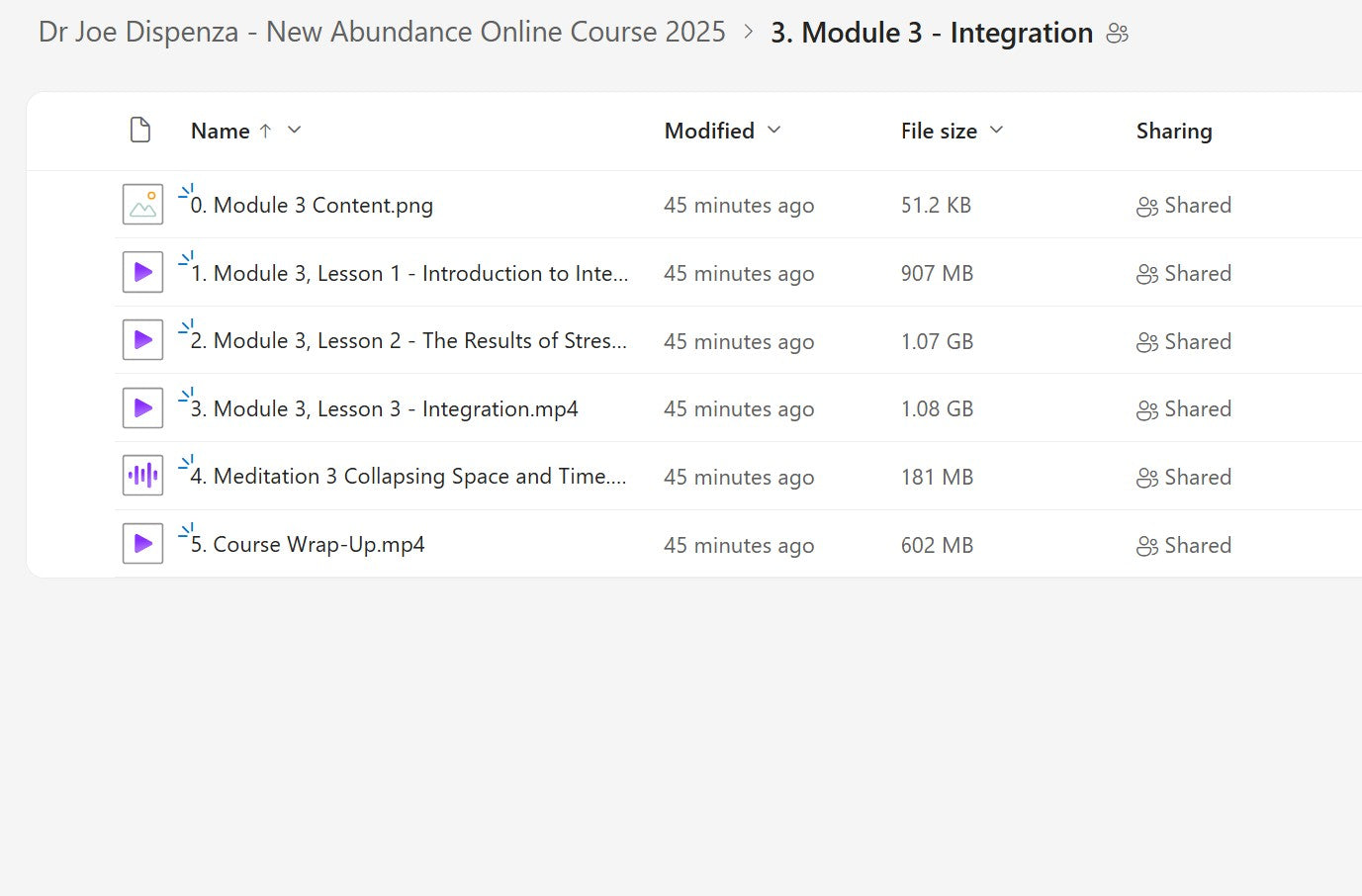This screenshot has width=1362, height=896.
Task: Open the File size column dropdown
Action: (x=996, y=131)
